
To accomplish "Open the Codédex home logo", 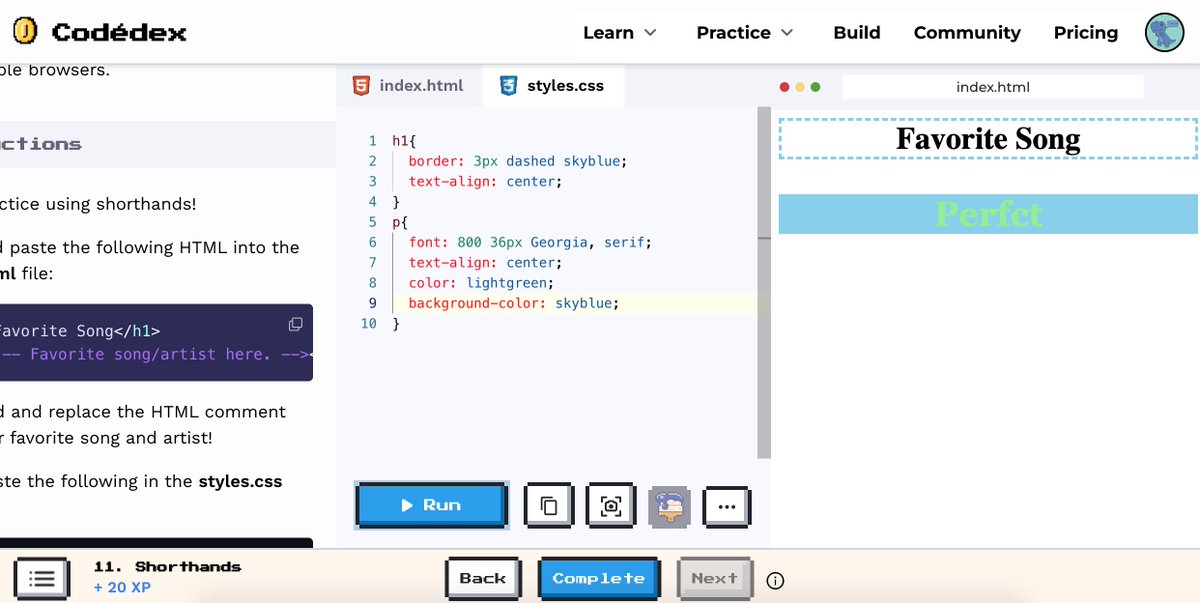I will coord(100,32).
